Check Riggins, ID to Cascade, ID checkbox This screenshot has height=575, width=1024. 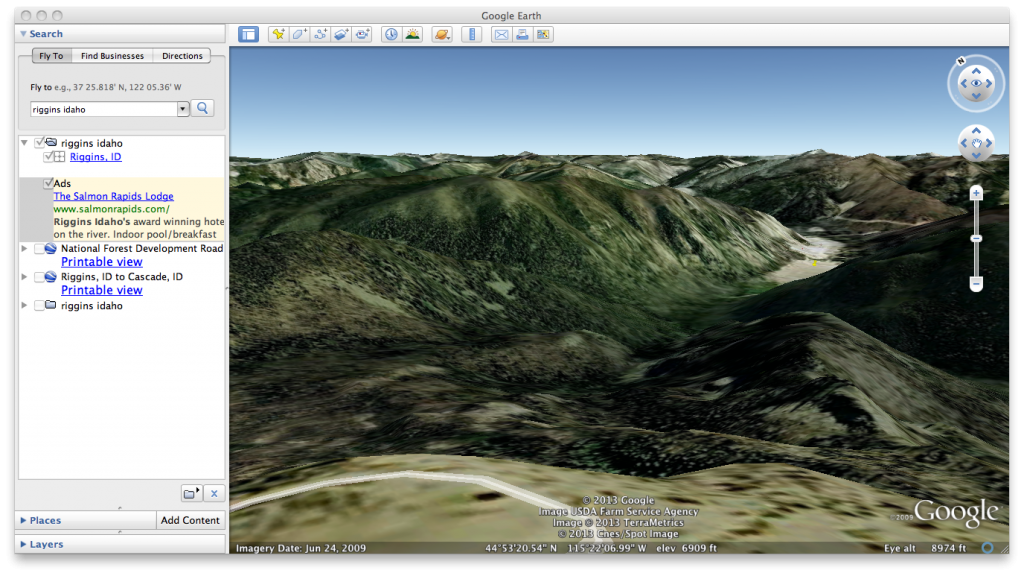39,276
